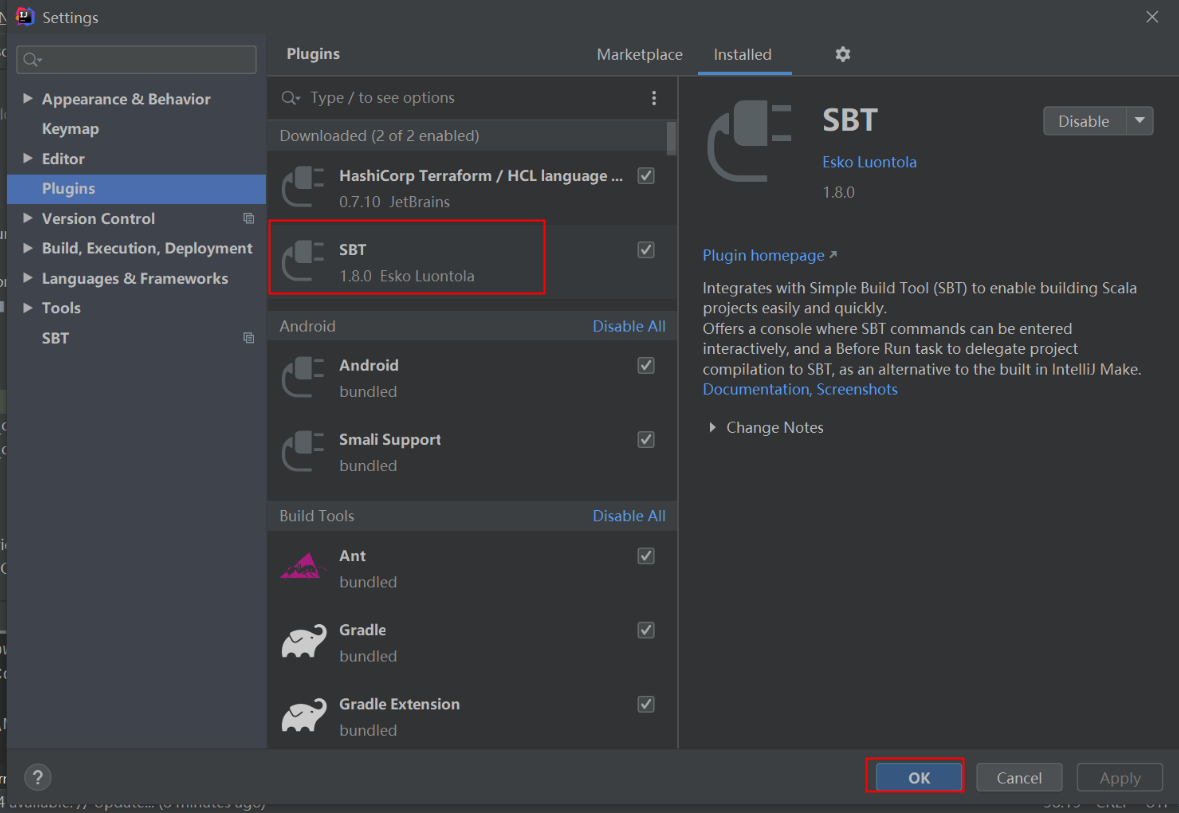The height and width of the screenshot is (813, 1179).
Task: Open the Disable button dropdown arrow
Action: tap(1140, 120)
